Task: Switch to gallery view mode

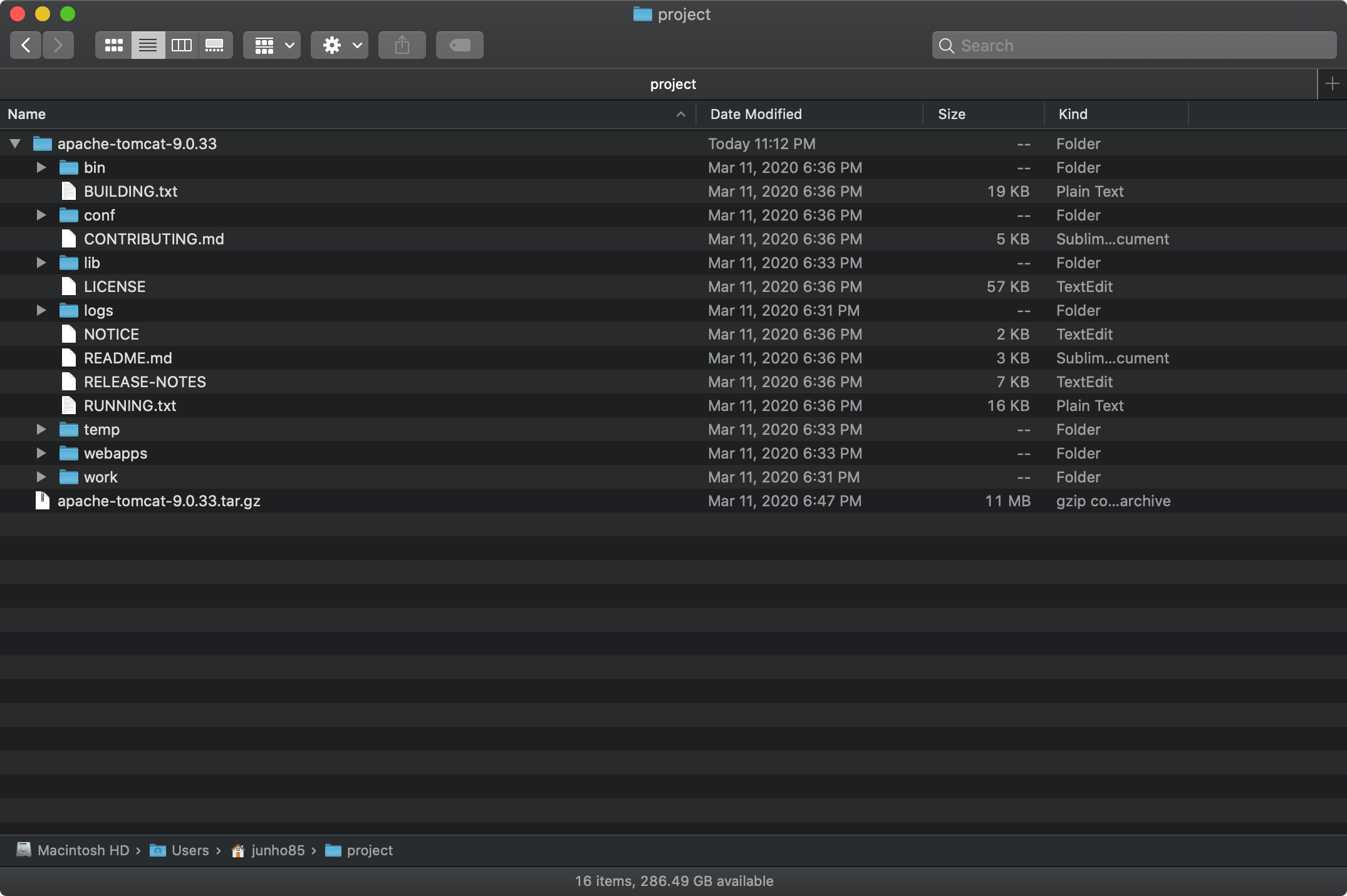Action: click(x=215, y=45)
